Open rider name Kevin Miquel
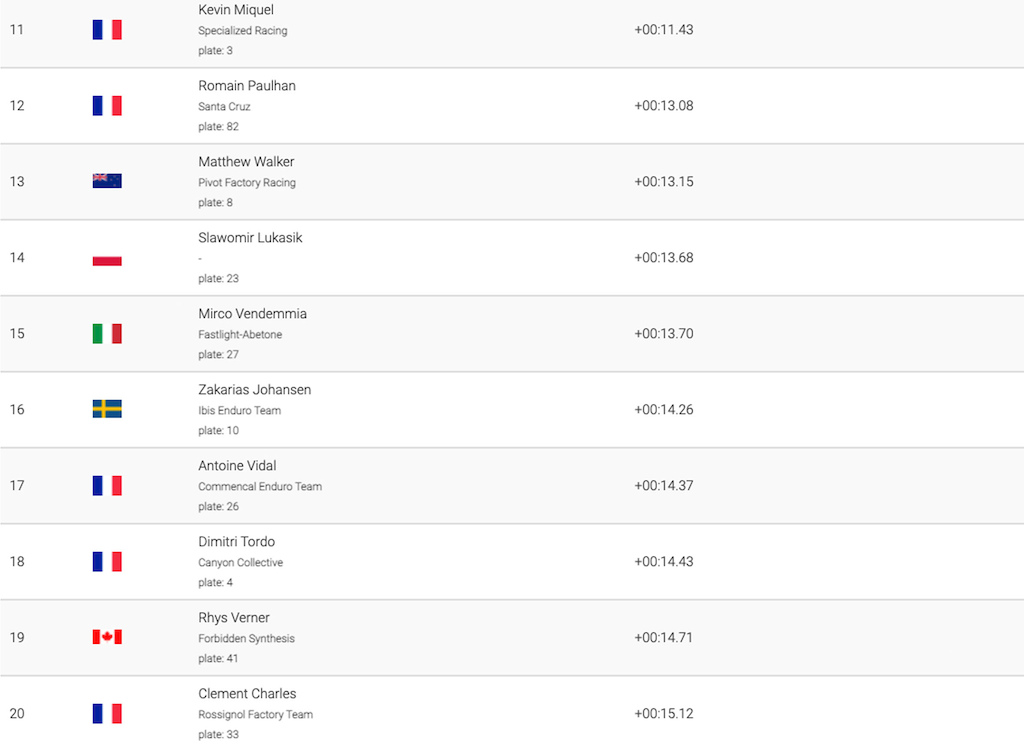Screen dimensions: 1024x750 (236, 10)
